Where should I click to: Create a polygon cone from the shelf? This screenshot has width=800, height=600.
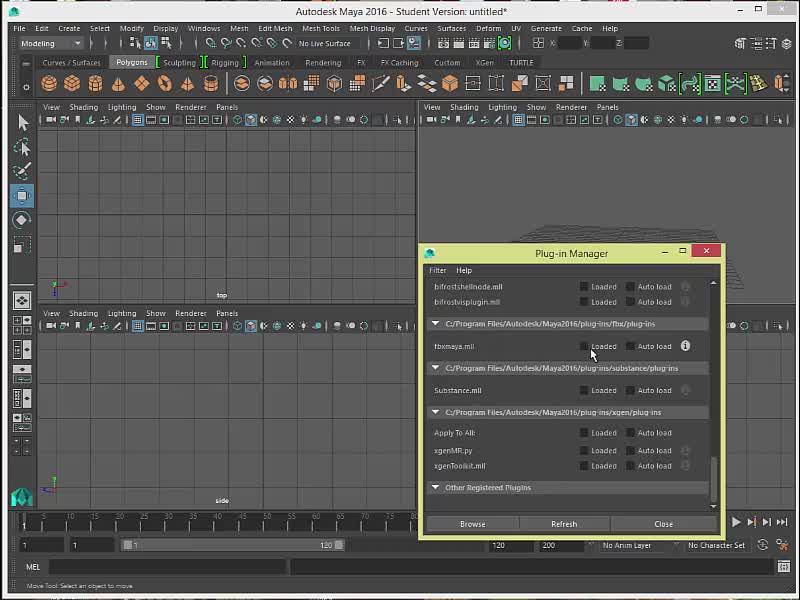118,83
